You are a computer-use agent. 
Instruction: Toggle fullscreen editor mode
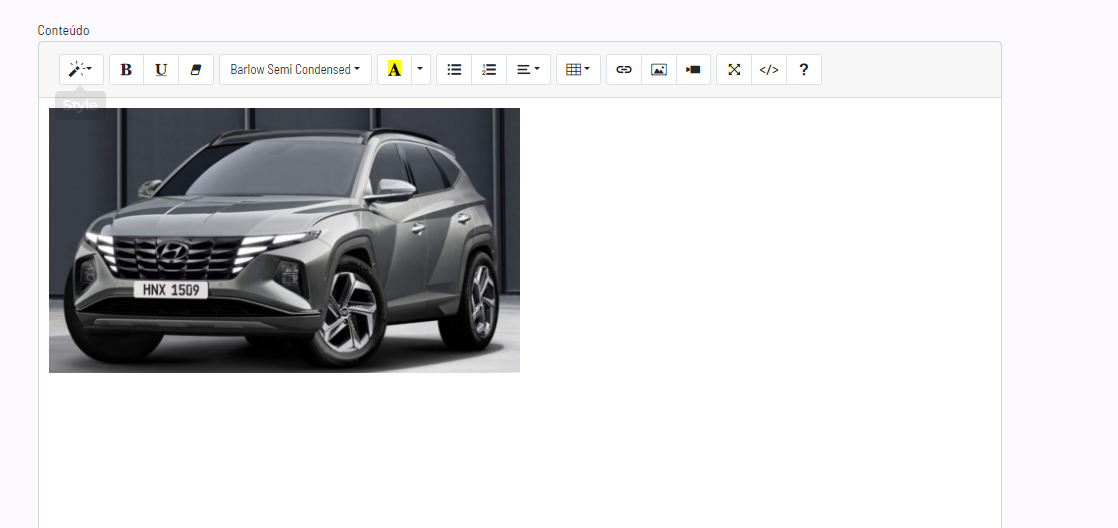click(734, 70)
